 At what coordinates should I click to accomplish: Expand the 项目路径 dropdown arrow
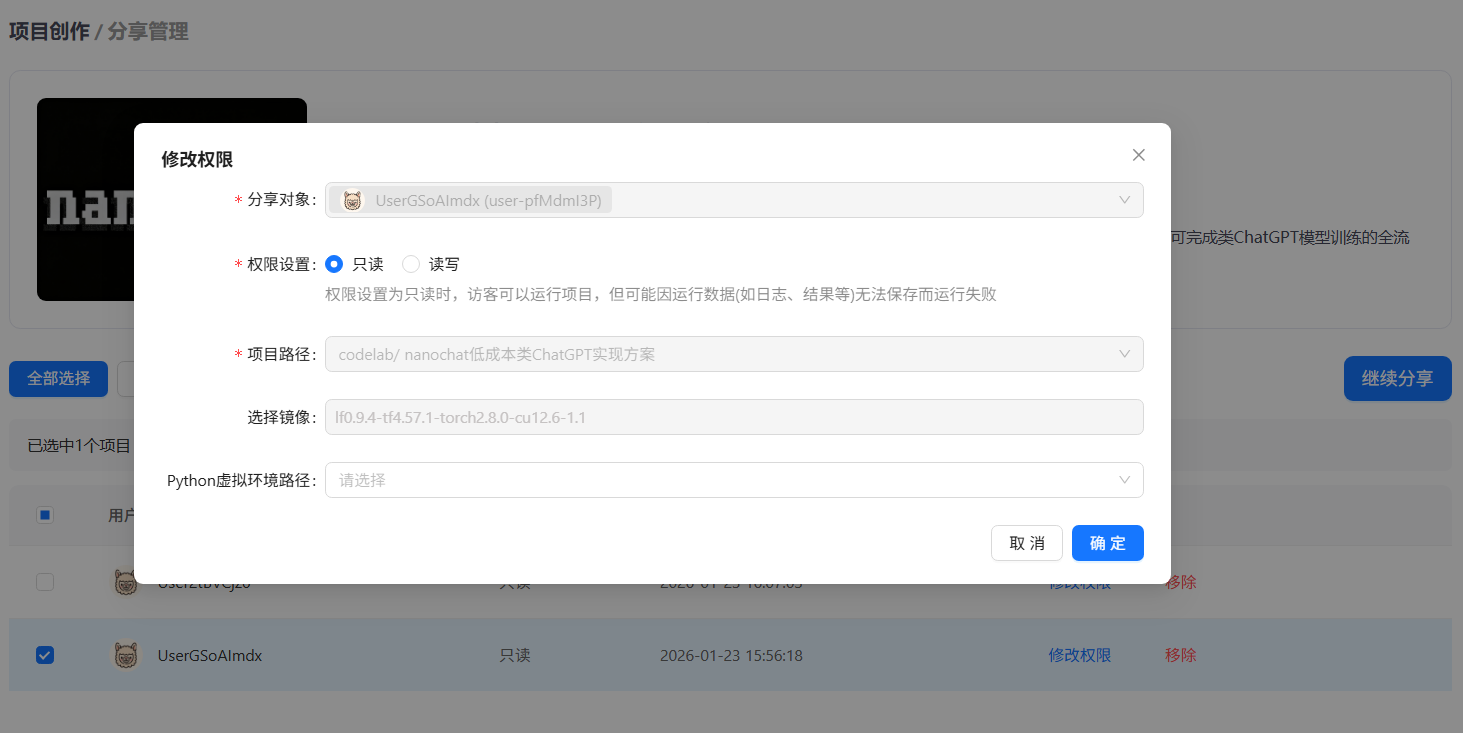[x=1124, y=354]
